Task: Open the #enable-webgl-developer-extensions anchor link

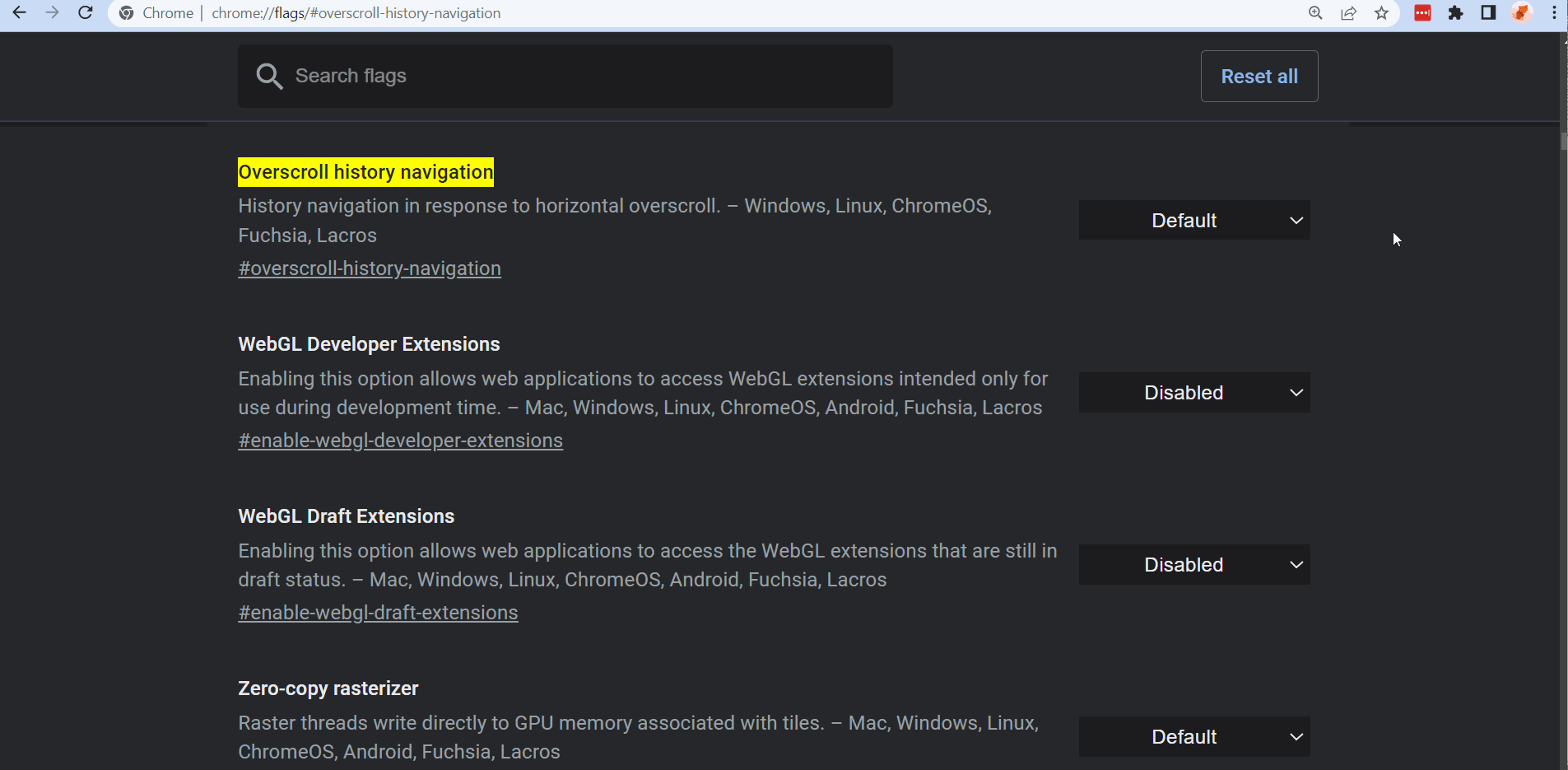Action: point(400,441)
